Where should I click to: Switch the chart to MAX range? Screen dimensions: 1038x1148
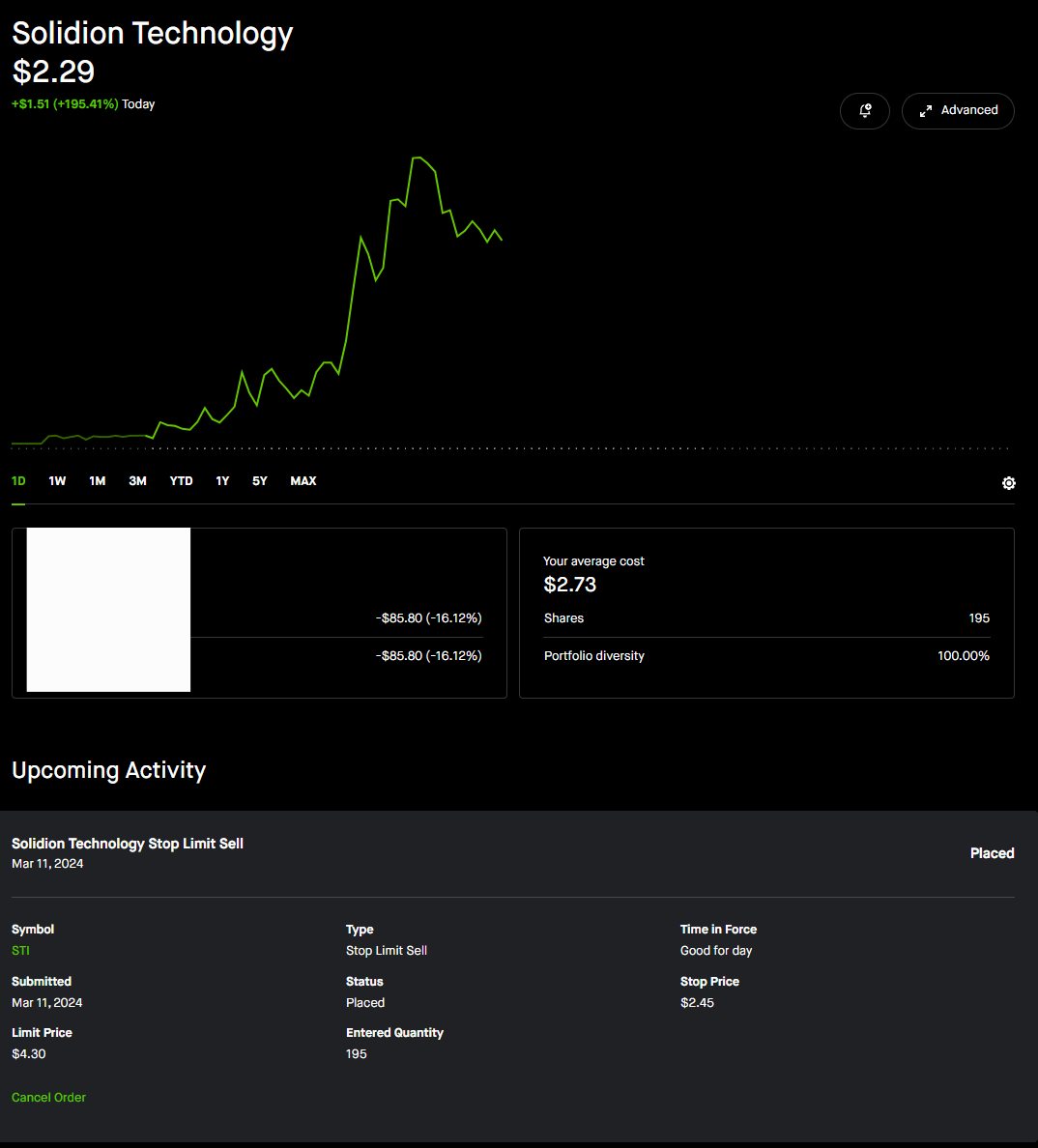click(303, 480)
